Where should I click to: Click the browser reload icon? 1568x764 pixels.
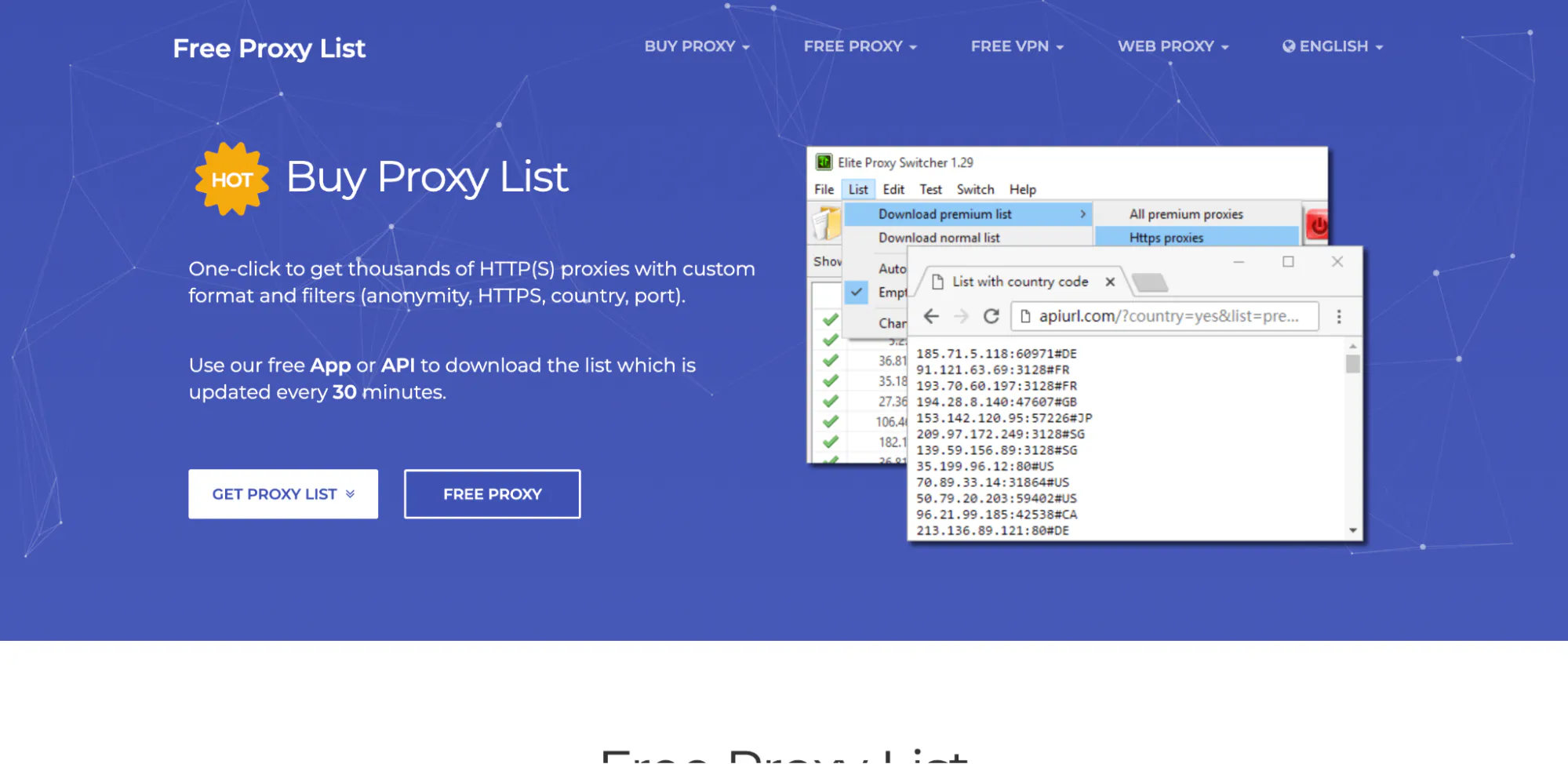tap(991, 316)
